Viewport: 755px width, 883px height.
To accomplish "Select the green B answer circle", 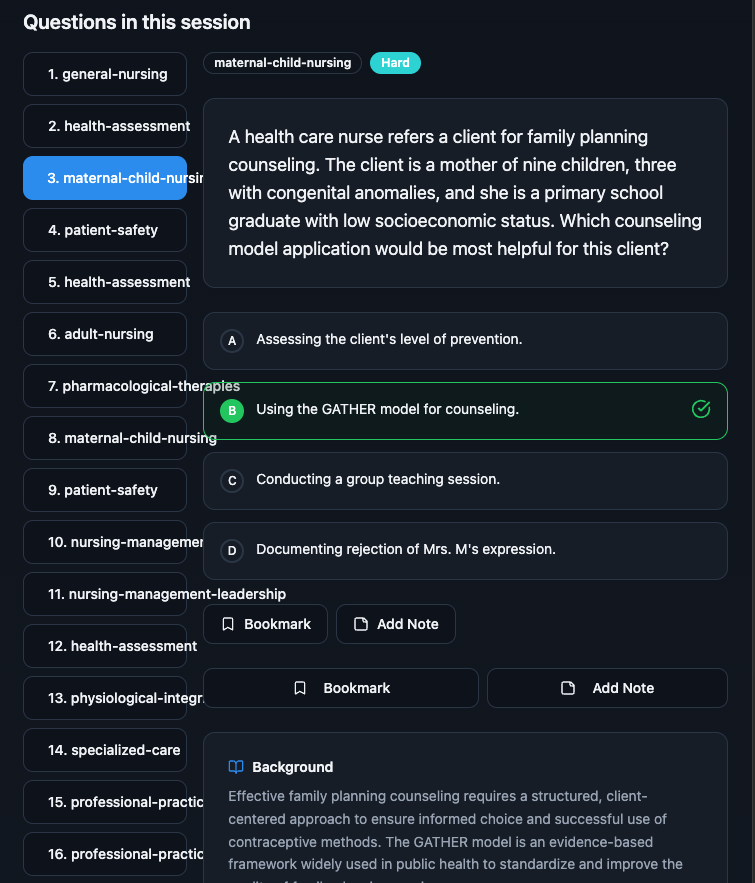I will 232,410.
